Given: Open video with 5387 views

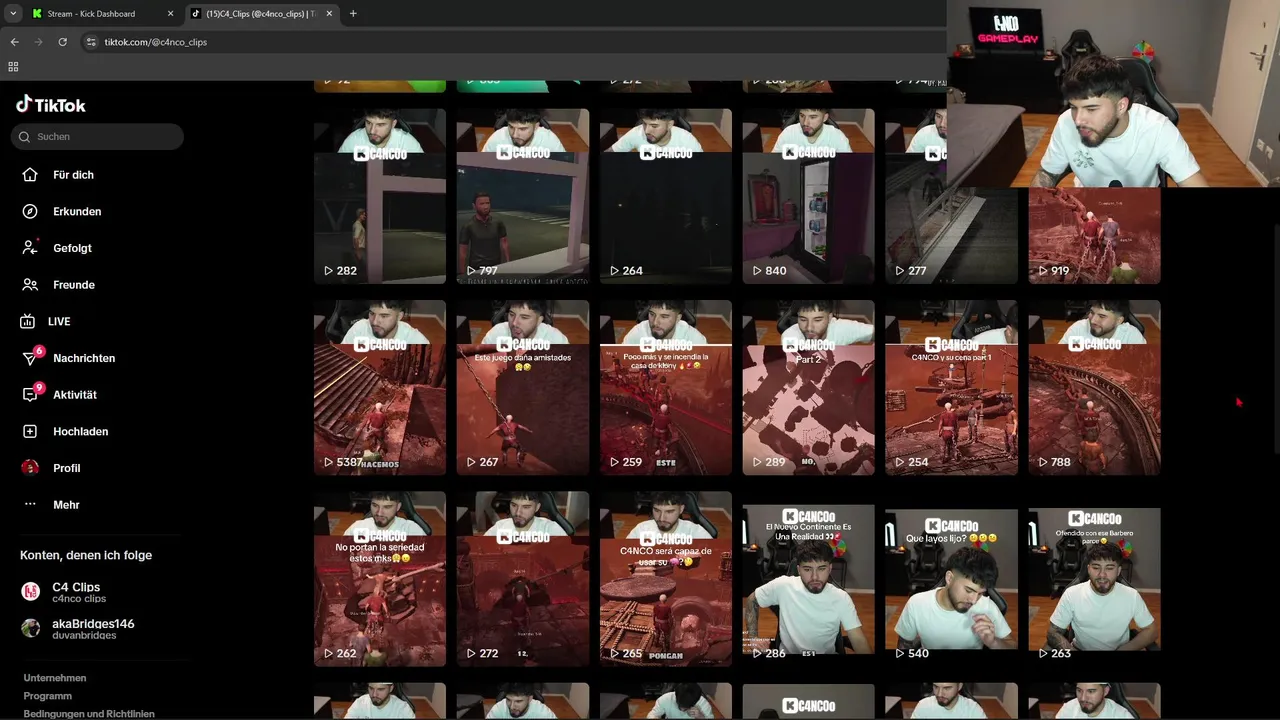Looking at the screenshot, I should click(x=380, y=388).
